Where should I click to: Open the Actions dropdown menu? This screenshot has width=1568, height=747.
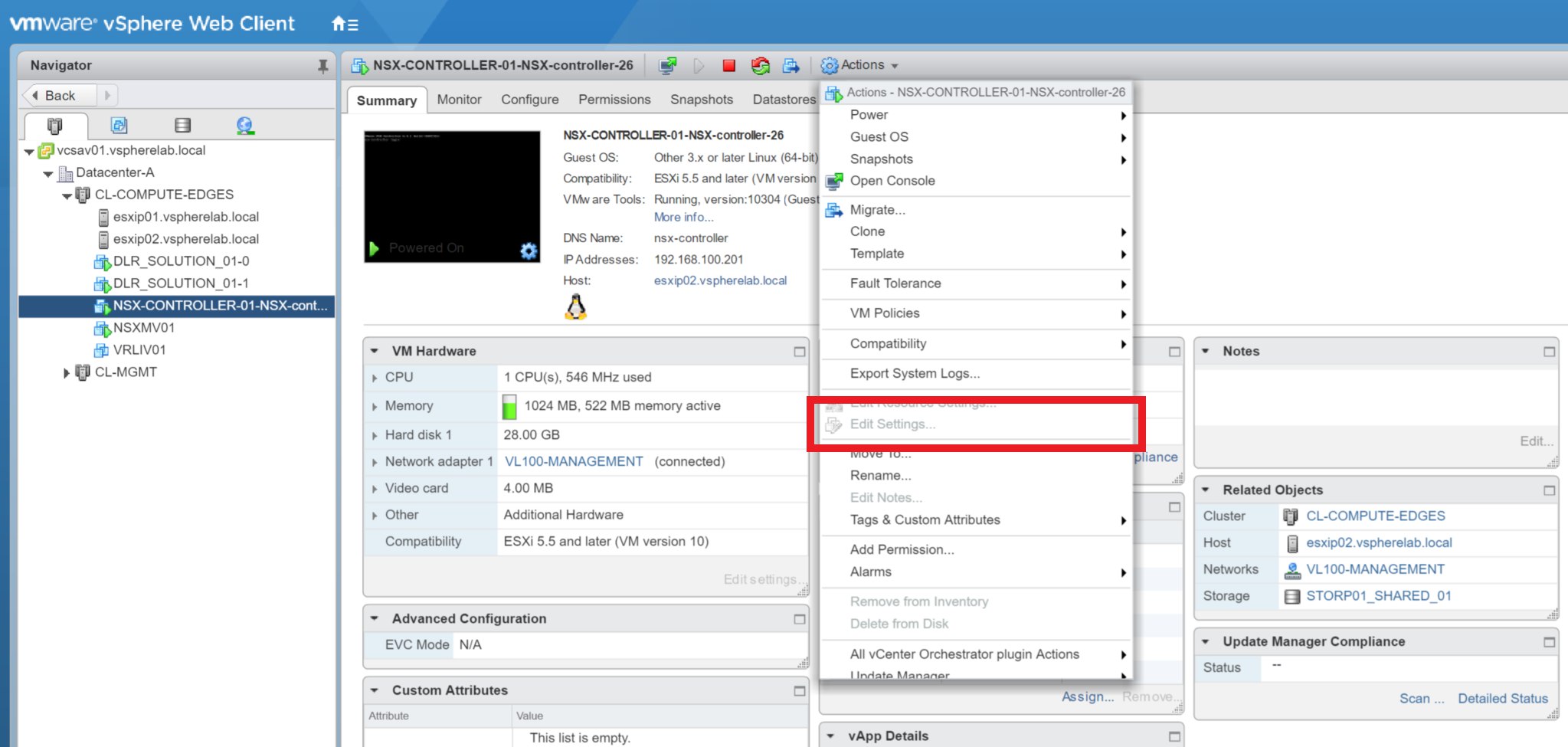tap(859, 66)
